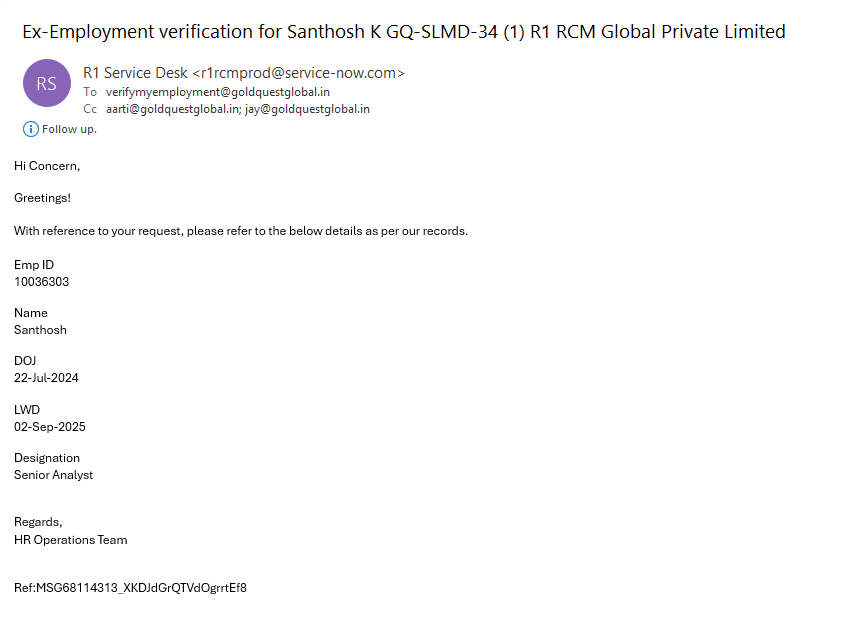Click the Follow up info icon
Image resolution: width=849 pixels, height=619 pixels.
[30, 129]
